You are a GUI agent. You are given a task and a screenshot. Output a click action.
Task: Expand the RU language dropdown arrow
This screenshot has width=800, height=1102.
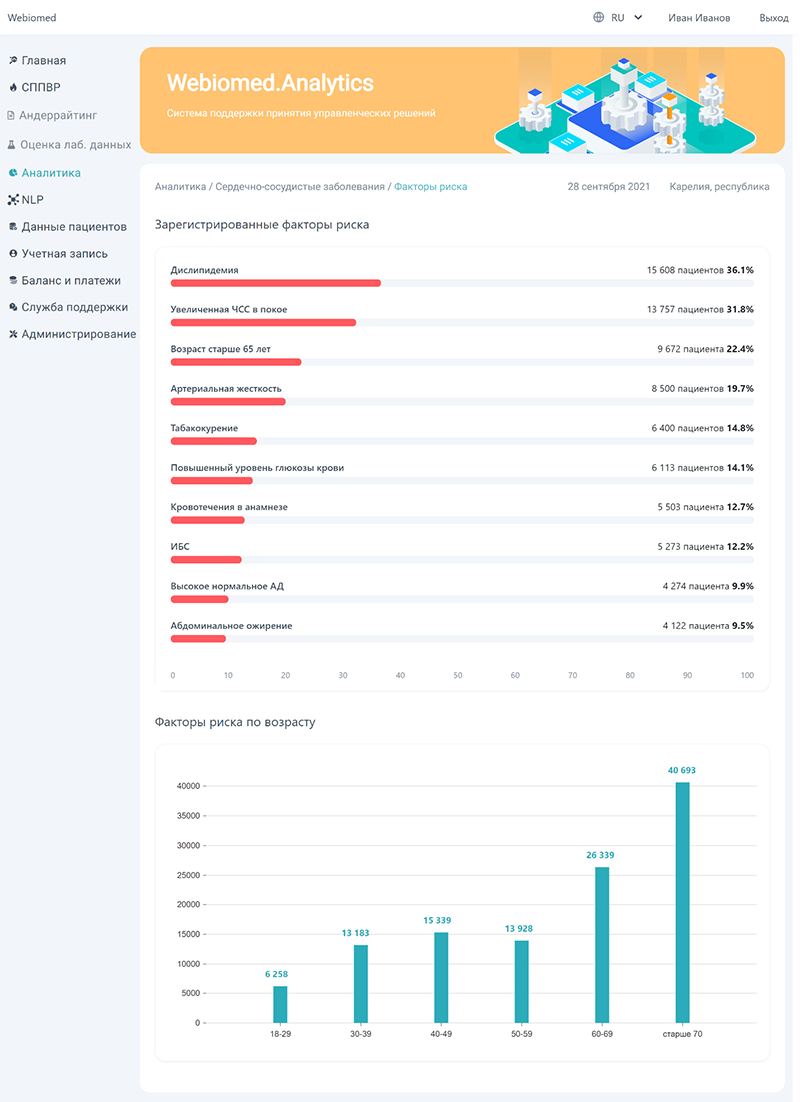coord(638,18)
